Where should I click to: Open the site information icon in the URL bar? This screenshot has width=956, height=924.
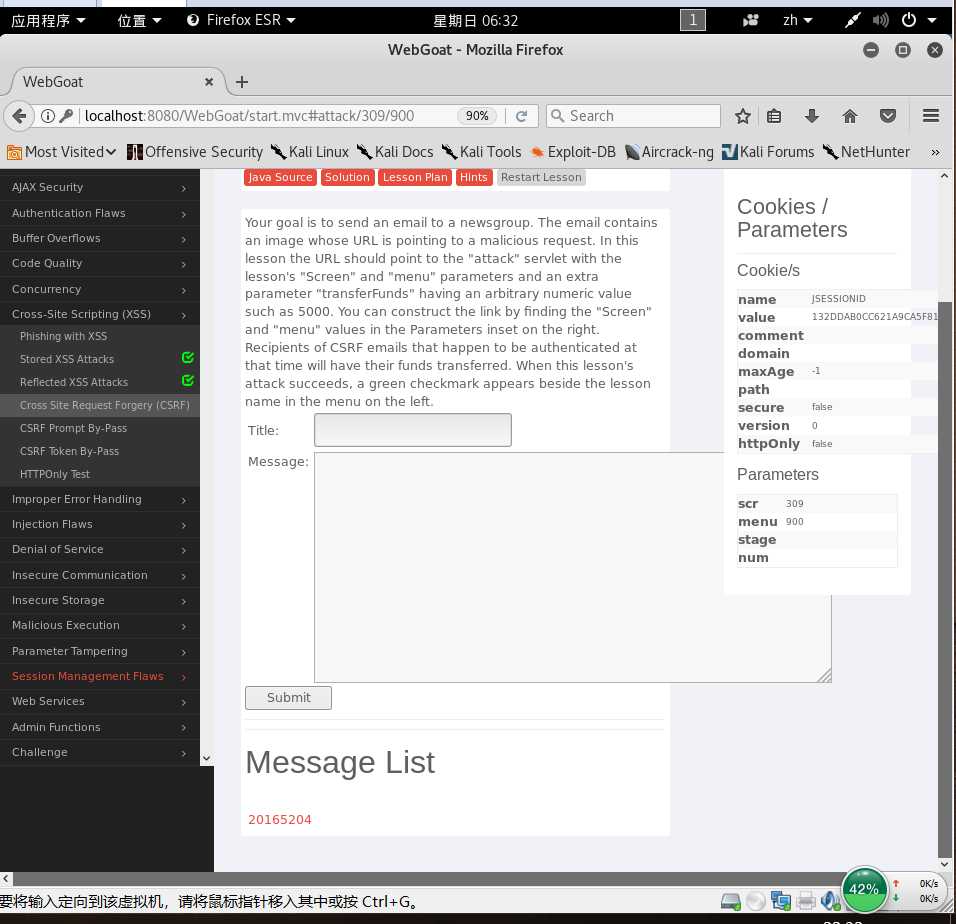48,116
